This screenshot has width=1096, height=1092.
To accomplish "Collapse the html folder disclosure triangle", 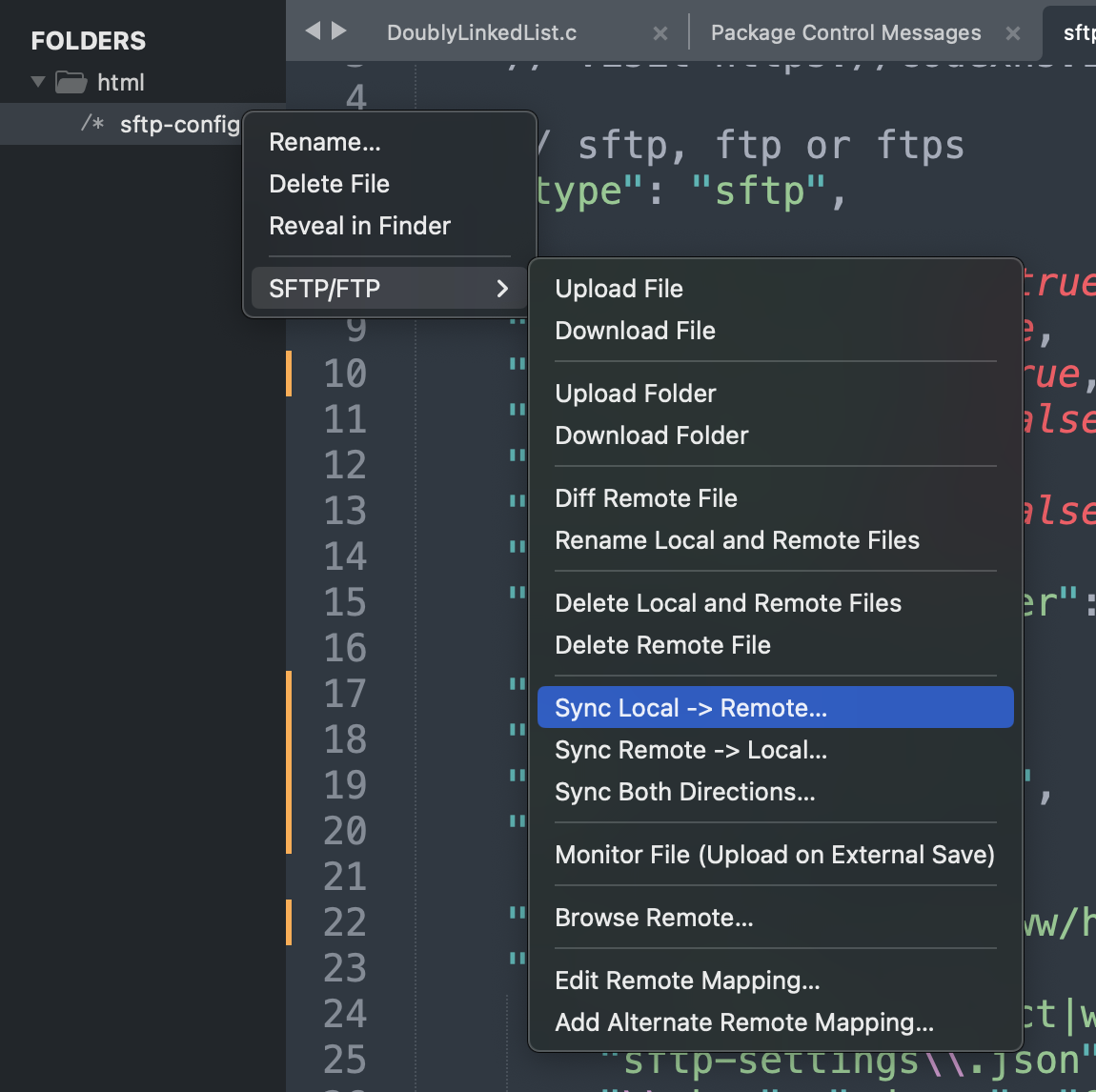I will click(x=38, y=82).
